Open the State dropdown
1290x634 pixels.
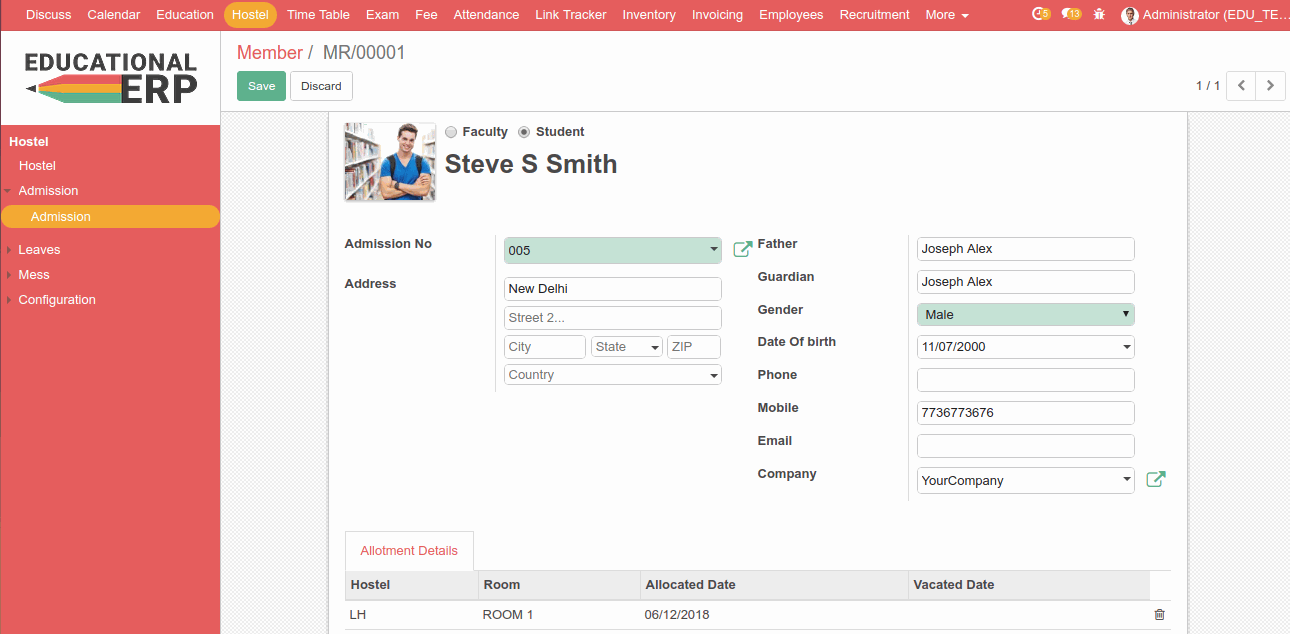pyautogui.click(x=627, y=347)
